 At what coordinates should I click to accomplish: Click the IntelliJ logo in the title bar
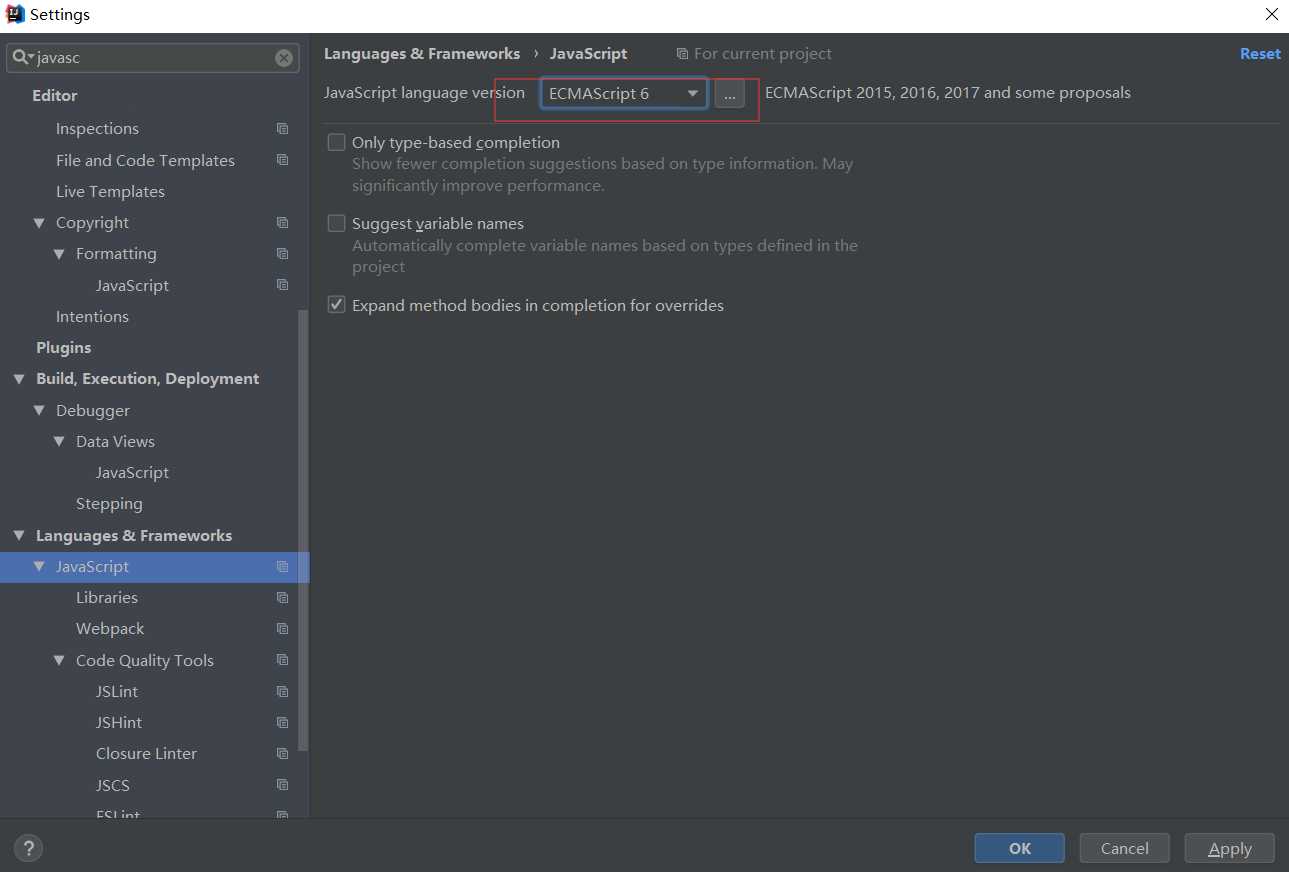[x=15, y=14]
